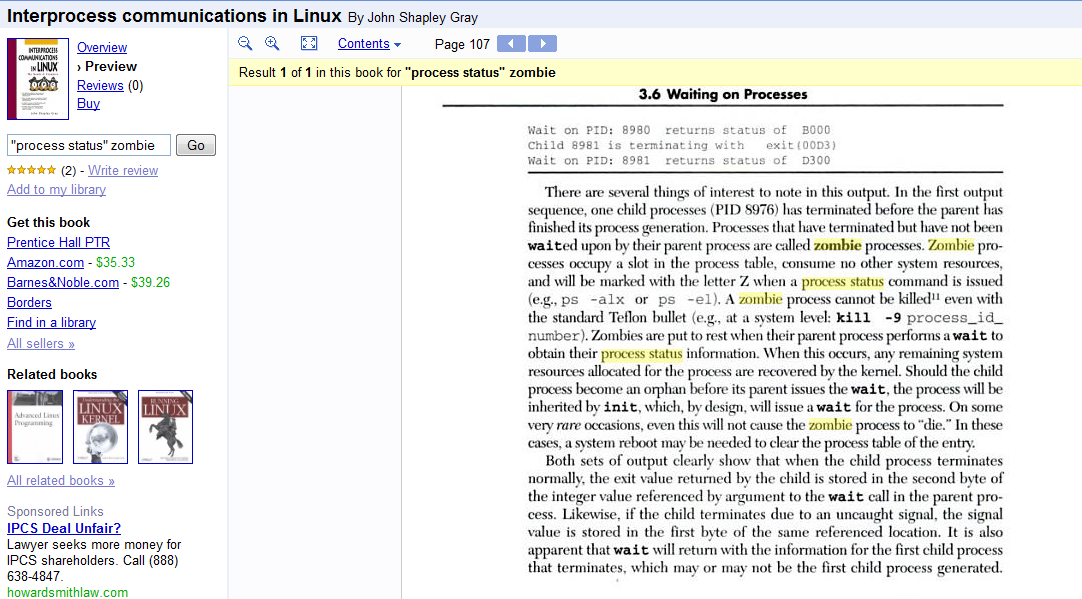The width and height of the screenshot is (1082, 599).
Task: Click the star rating icons
Action: coord(32,170)
